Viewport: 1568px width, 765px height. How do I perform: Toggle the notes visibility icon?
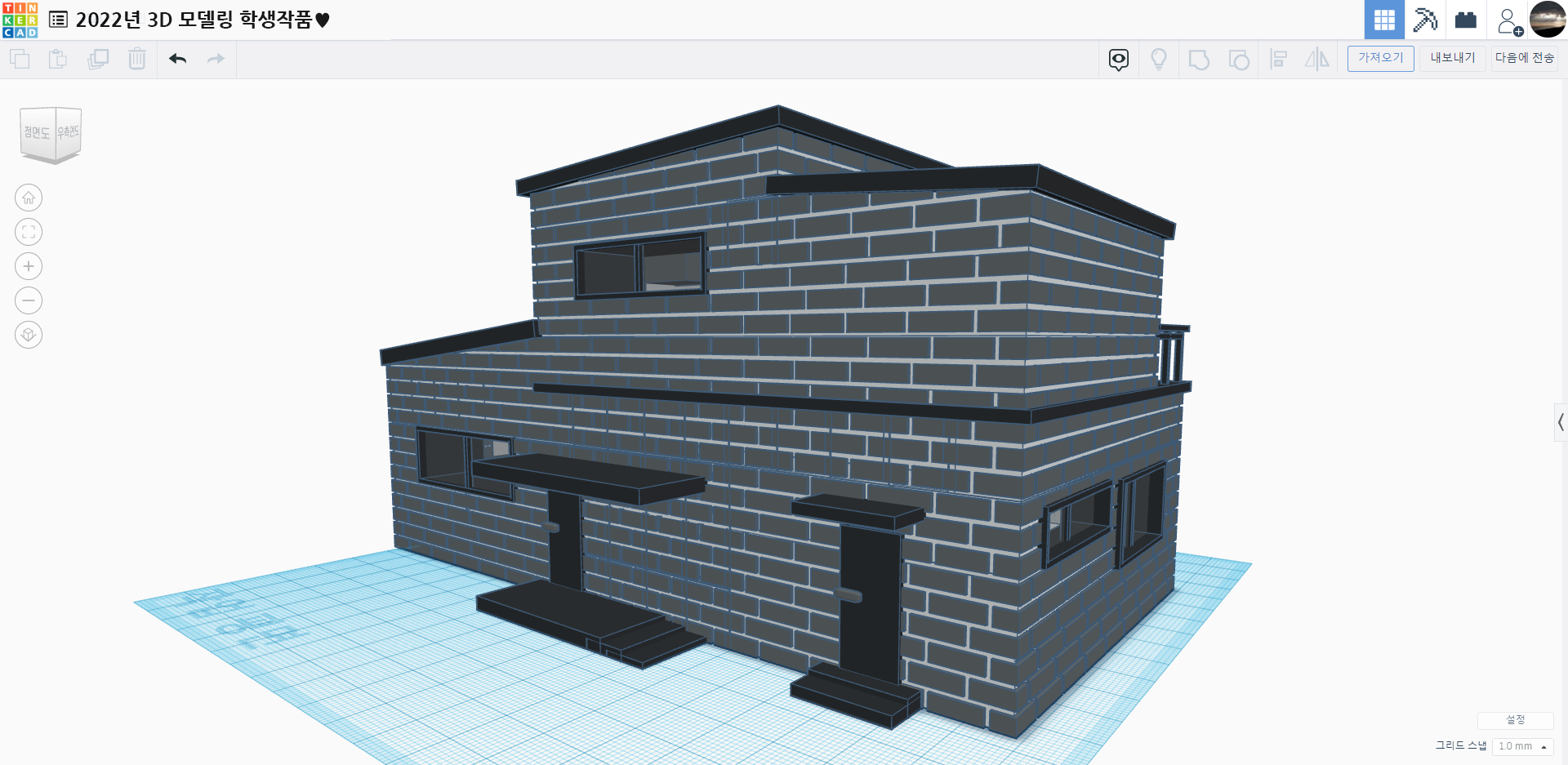pyautogui.click(x=1119, y=60)
